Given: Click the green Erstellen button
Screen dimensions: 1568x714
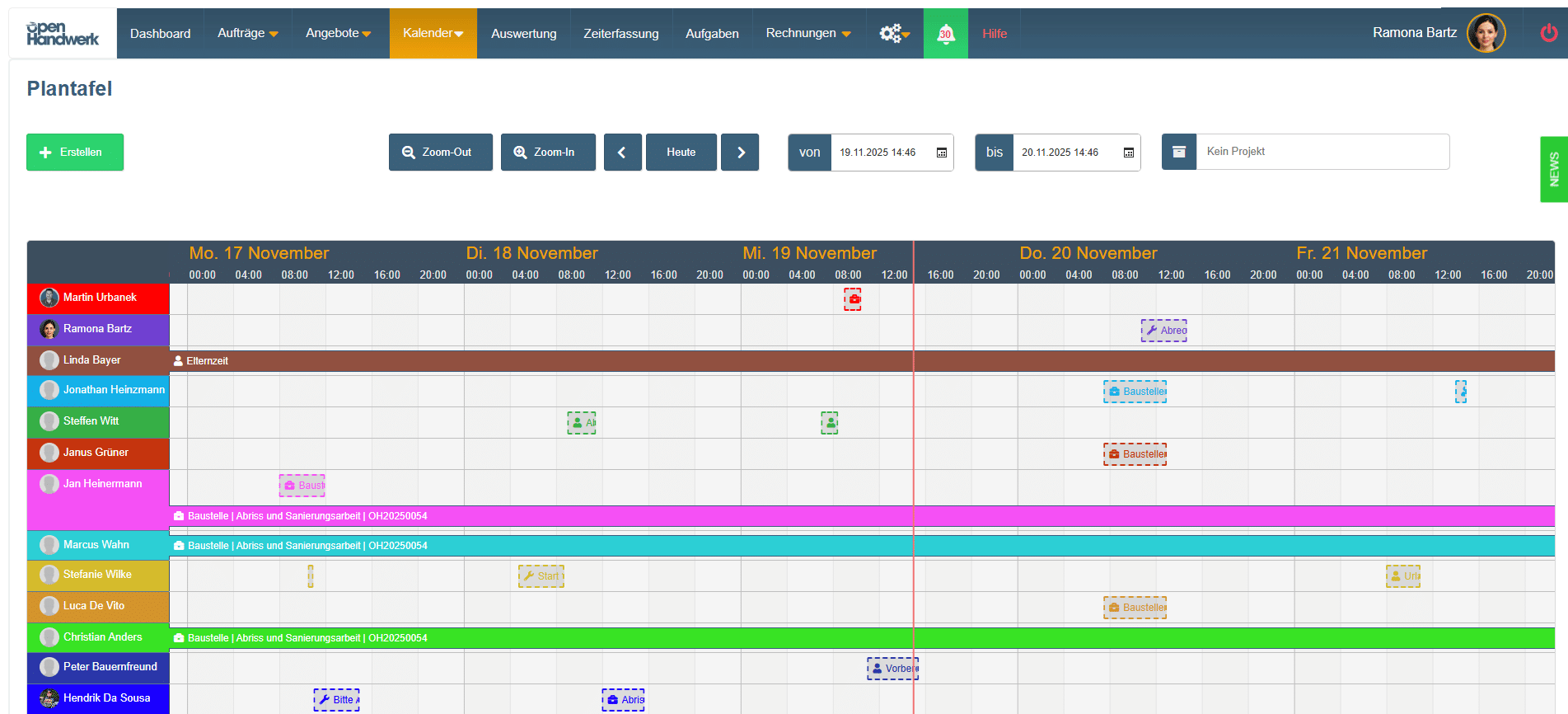Looking at the screenshot, I should (x=75, y=153).
